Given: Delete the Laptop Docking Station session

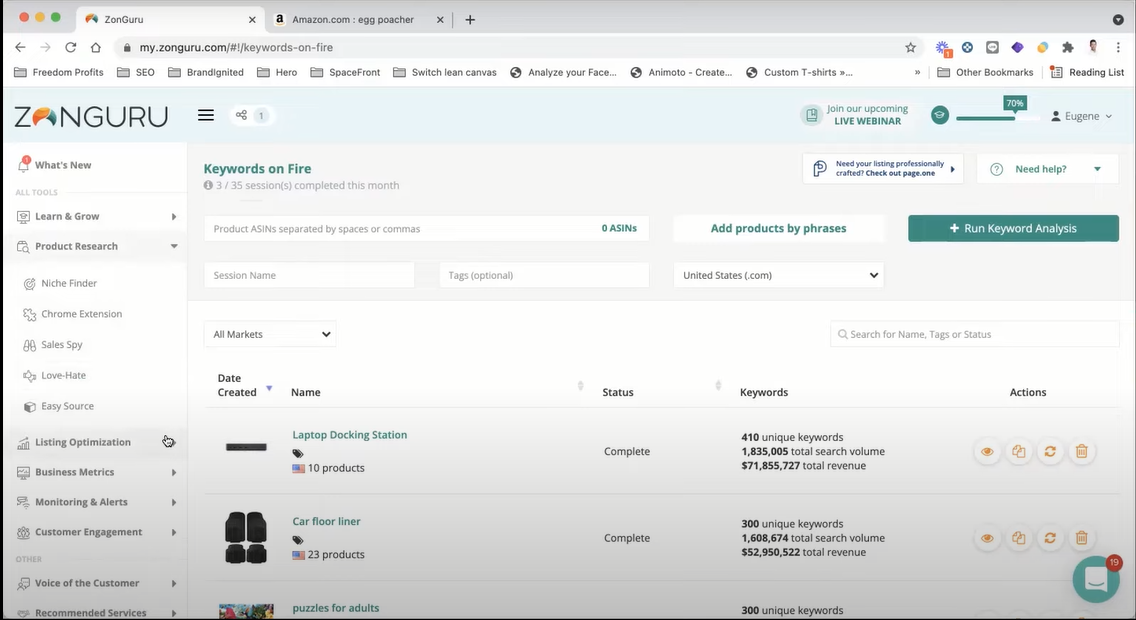Looking at the screenshot, I should point(1082,451).
